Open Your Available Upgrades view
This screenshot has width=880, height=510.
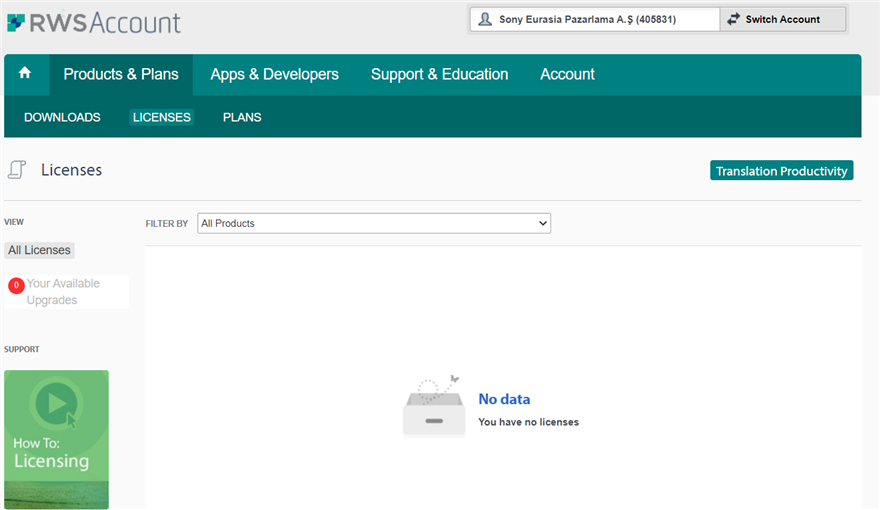point(66,292)
